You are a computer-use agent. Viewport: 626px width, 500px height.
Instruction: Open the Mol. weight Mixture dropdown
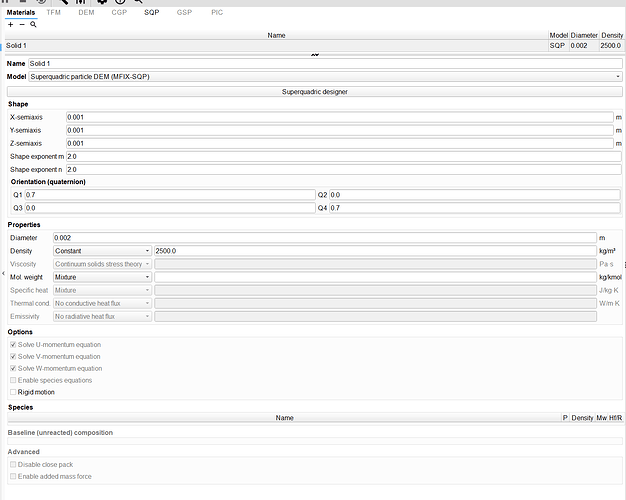102,276
